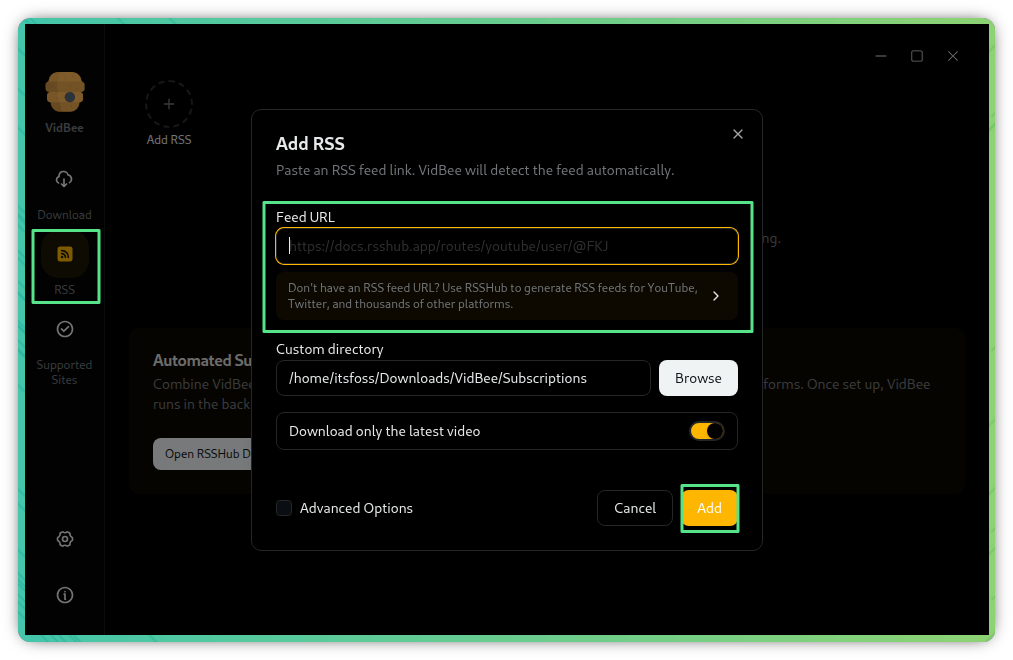
Task: Click the Open RSSHub button behind dialog
Action: 202,454
